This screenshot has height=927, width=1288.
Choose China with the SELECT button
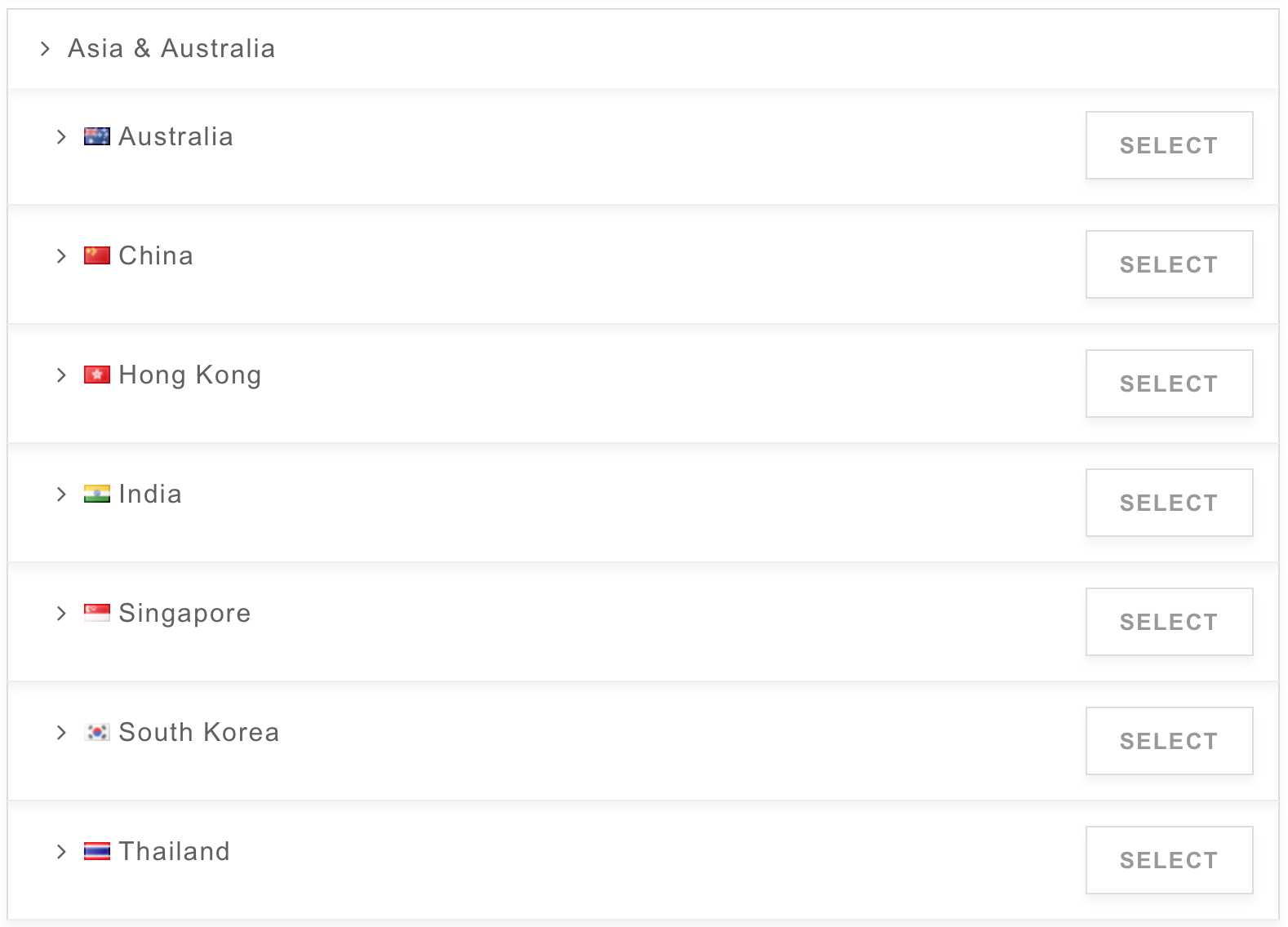pyautogui.click(x=1169, y=264)
